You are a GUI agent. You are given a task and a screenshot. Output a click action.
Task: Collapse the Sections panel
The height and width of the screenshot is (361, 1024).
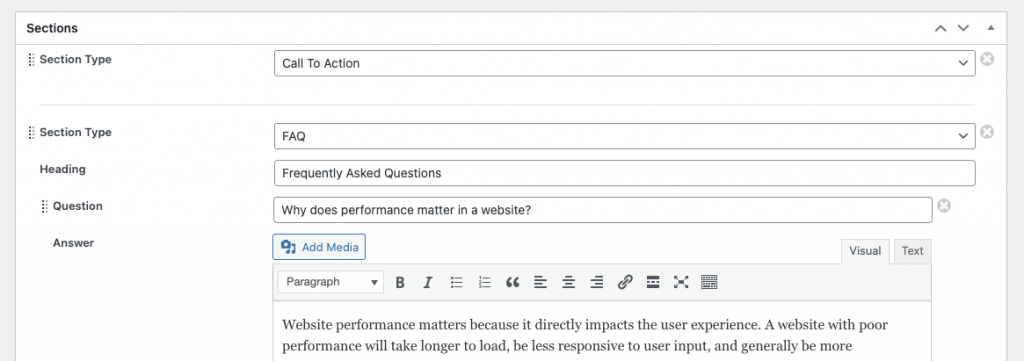(991, 28)
